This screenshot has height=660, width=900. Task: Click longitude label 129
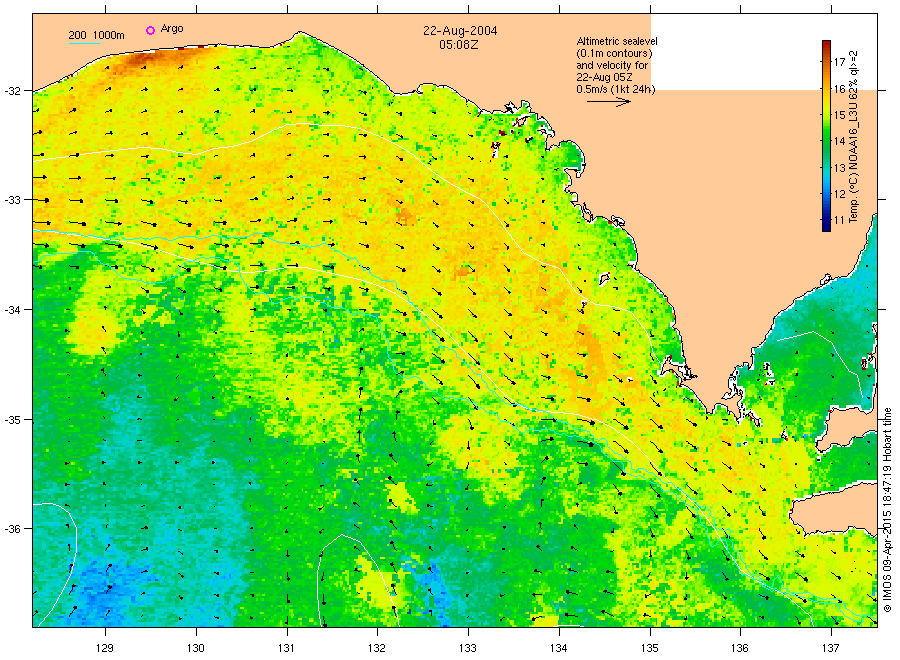[105, 648]
